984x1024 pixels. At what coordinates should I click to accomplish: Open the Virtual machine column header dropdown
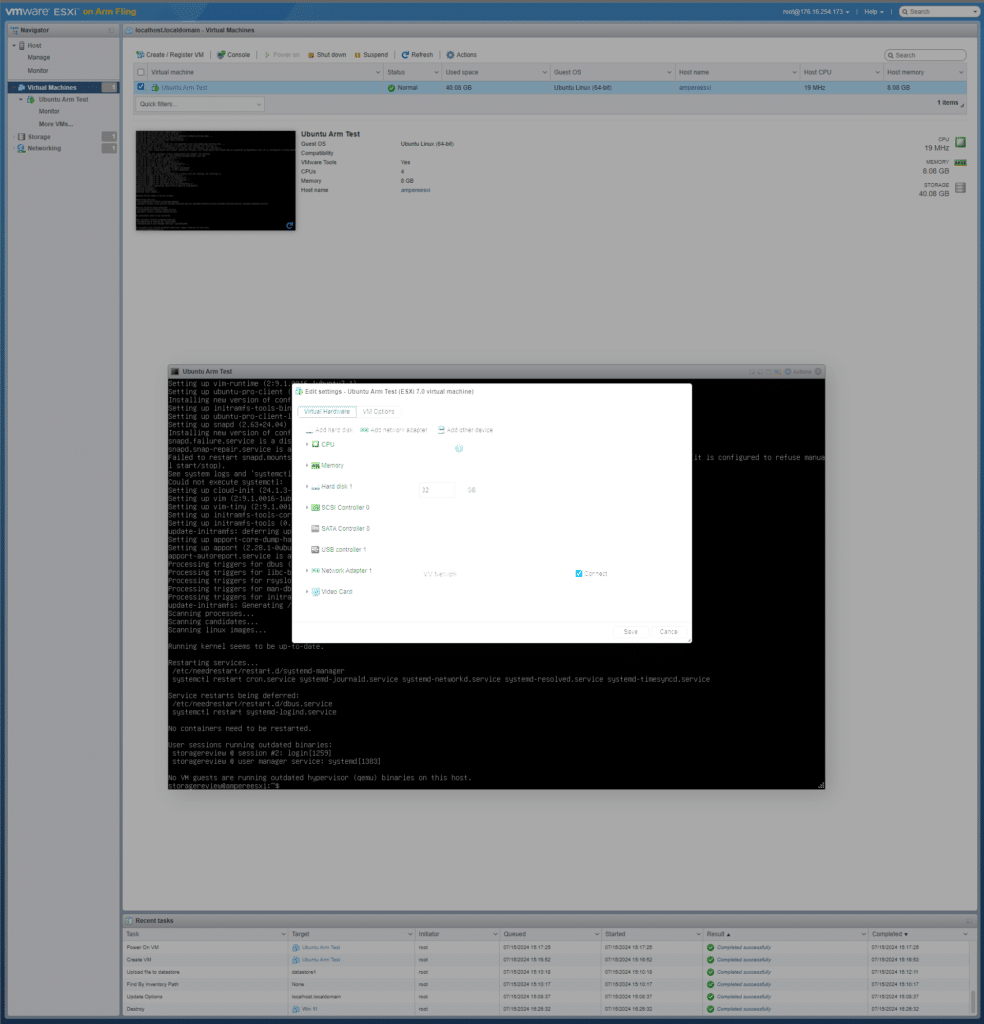coord(377,72)
